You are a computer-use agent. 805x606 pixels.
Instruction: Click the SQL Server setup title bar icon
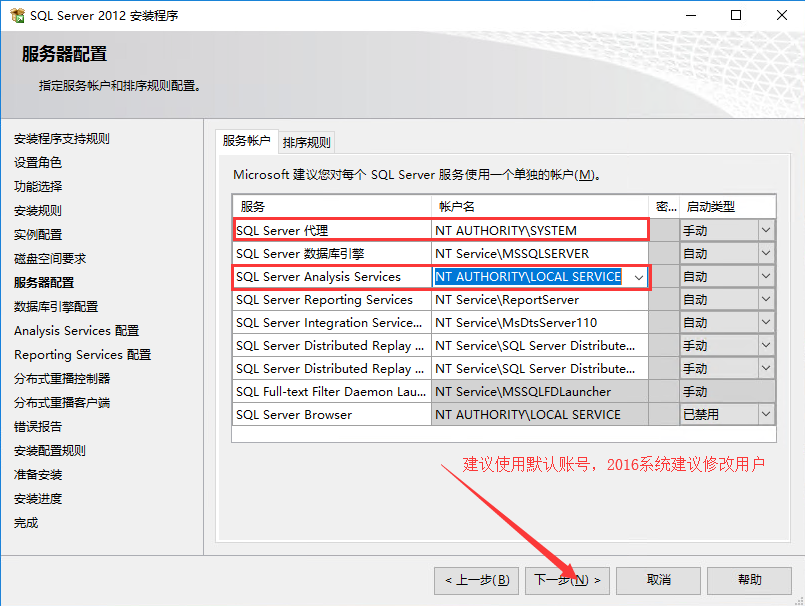click(x=17, y=15)
